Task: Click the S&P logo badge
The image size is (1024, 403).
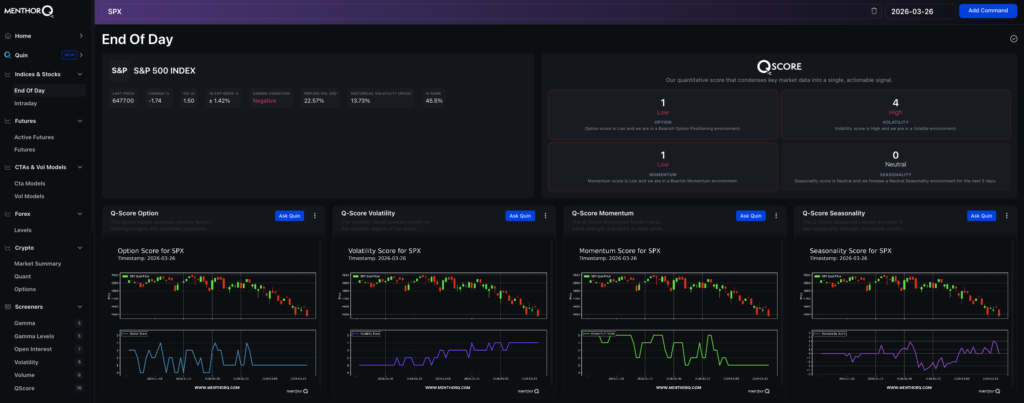Action: click(119, 71)
